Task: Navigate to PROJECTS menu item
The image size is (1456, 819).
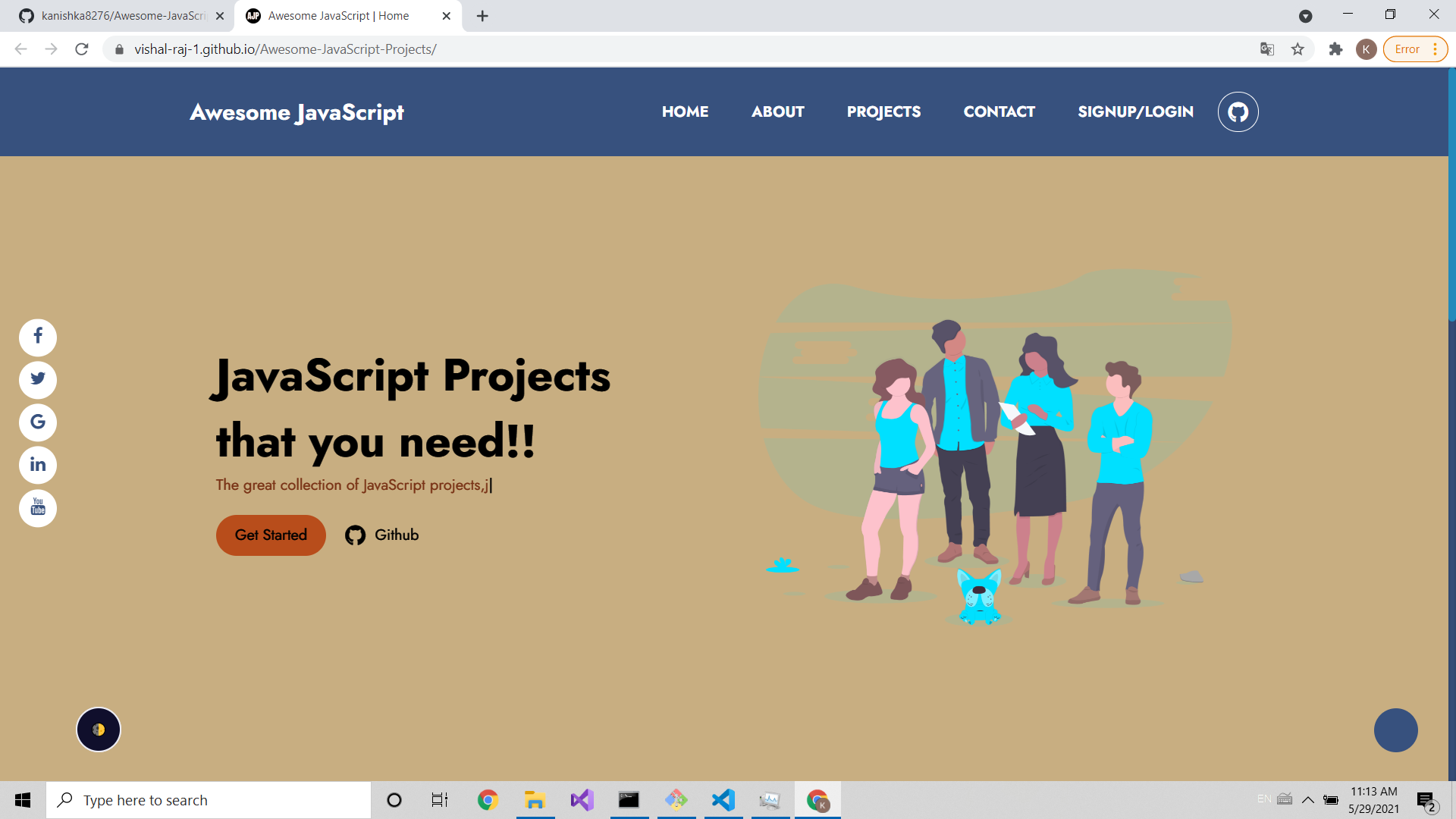Action: 883,112
